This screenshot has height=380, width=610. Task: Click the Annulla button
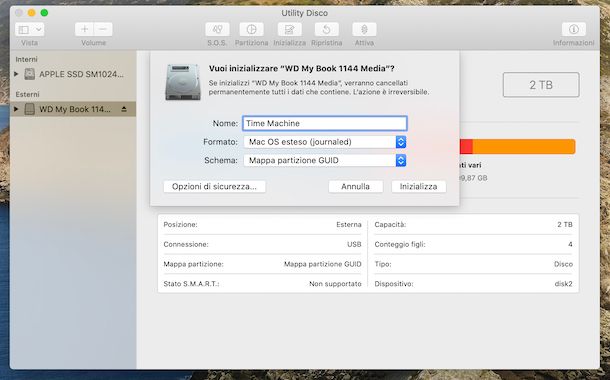[x=356, y=187]
